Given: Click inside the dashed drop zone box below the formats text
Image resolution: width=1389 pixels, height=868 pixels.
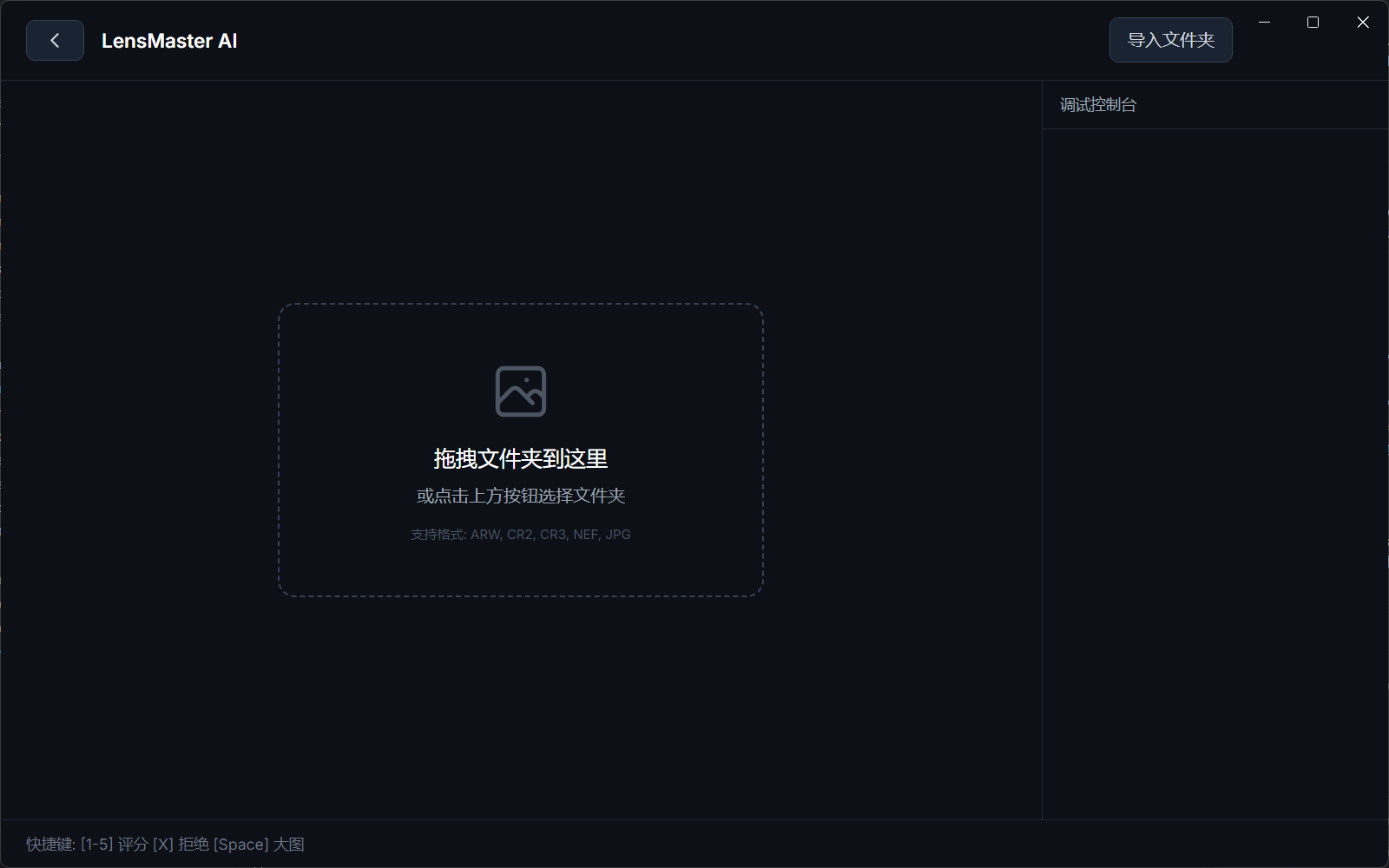Looking at the screenshot, I should click(521, 569).
